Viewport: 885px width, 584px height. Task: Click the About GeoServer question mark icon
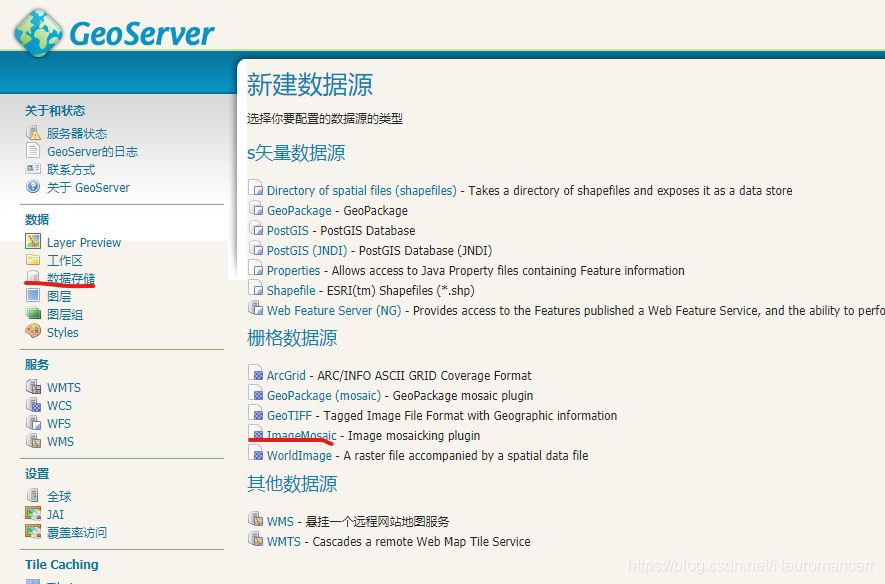33,187
